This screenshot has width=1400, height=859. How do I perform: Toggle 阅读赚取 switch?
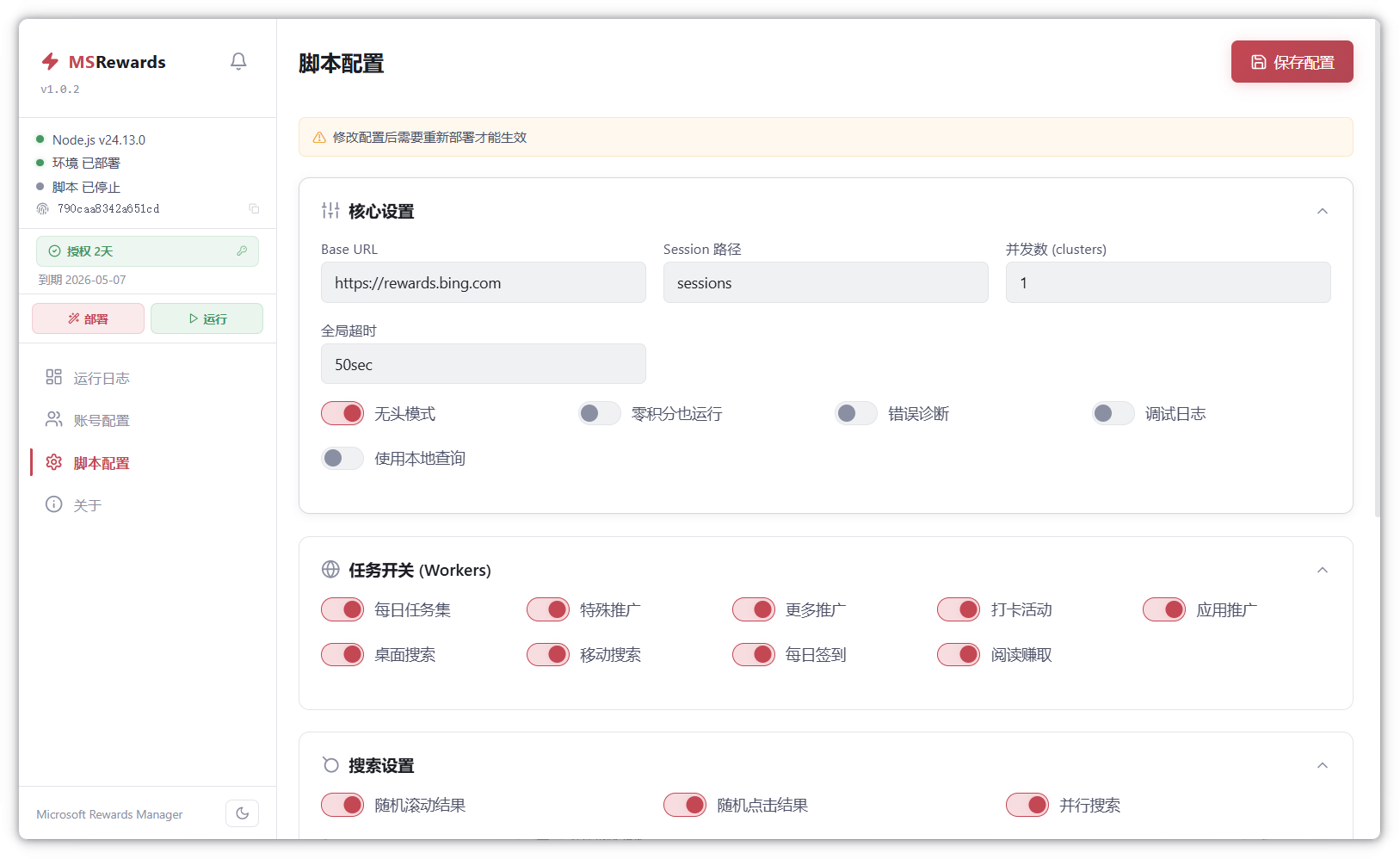click(x=959, y=654)
